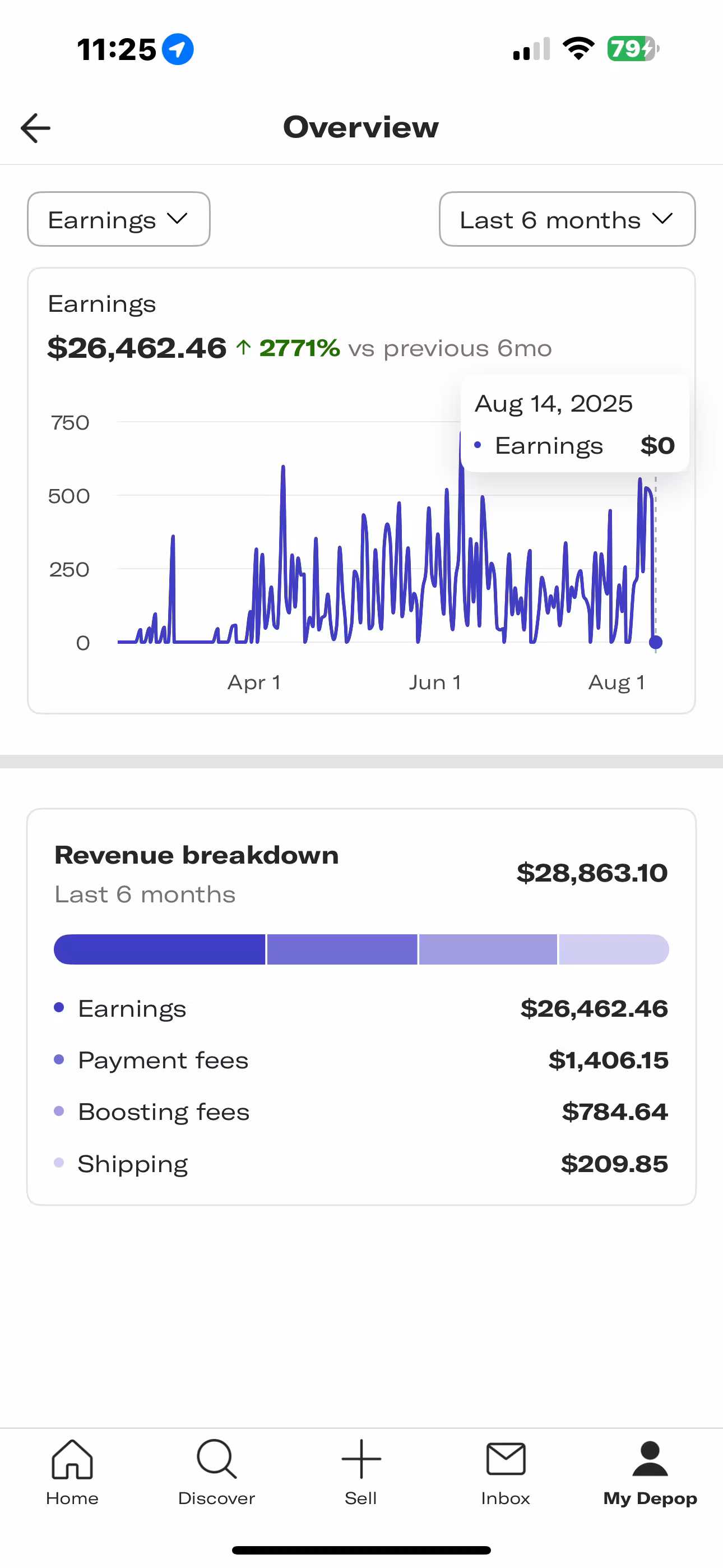Click the lightest Shipping segment of revenue bar

coord(614,949)
